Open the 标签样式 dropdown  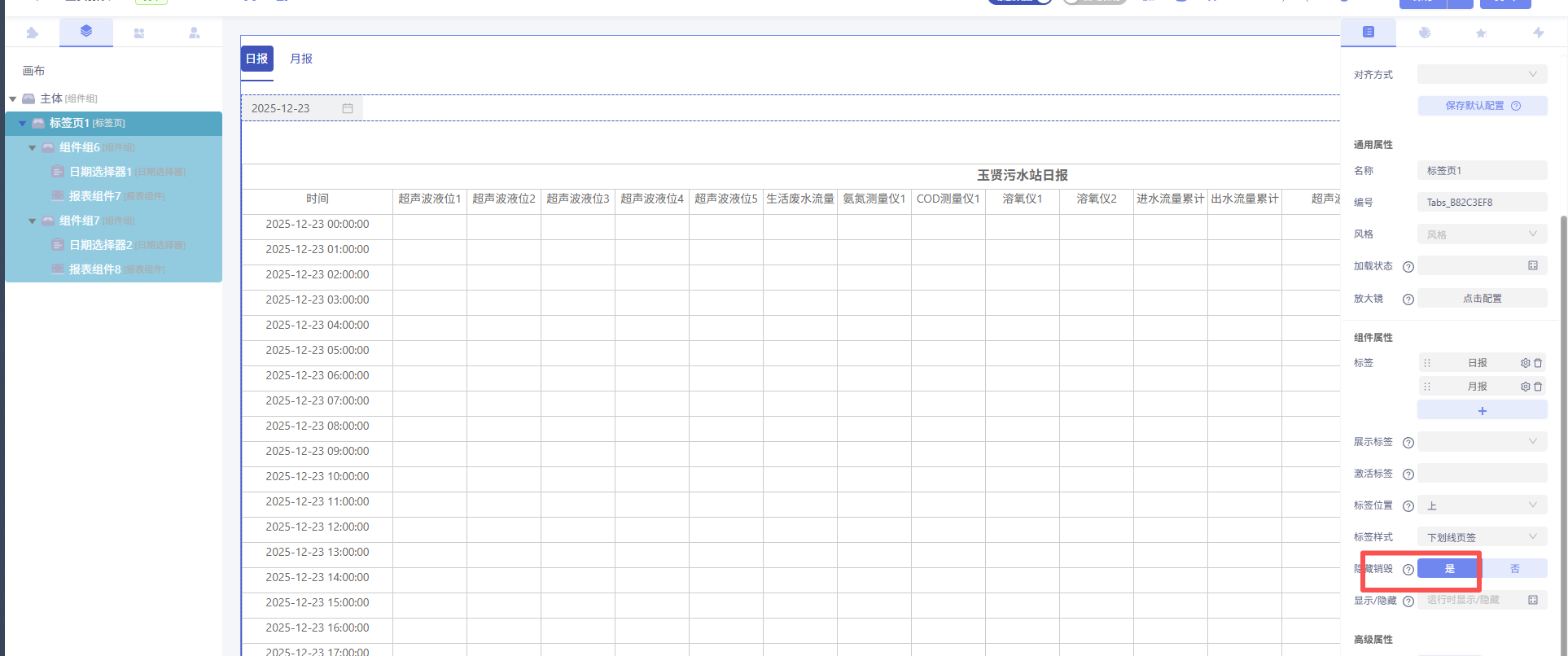[1482, 537]
